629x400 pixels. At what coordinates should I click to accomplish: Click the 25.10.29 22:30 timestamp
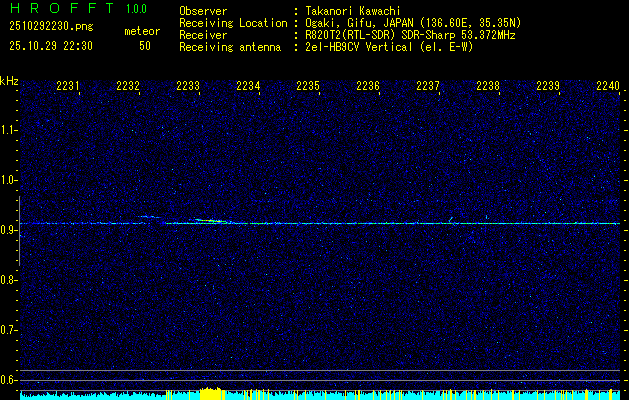point(50,46)
